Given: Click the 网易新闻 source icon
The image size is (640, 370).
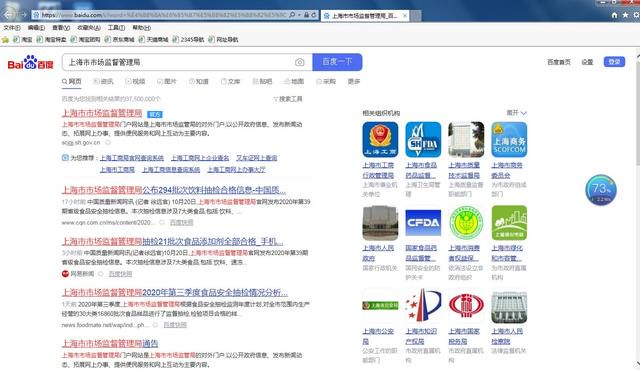Looking at the screenshot, I should click(65, 274).
